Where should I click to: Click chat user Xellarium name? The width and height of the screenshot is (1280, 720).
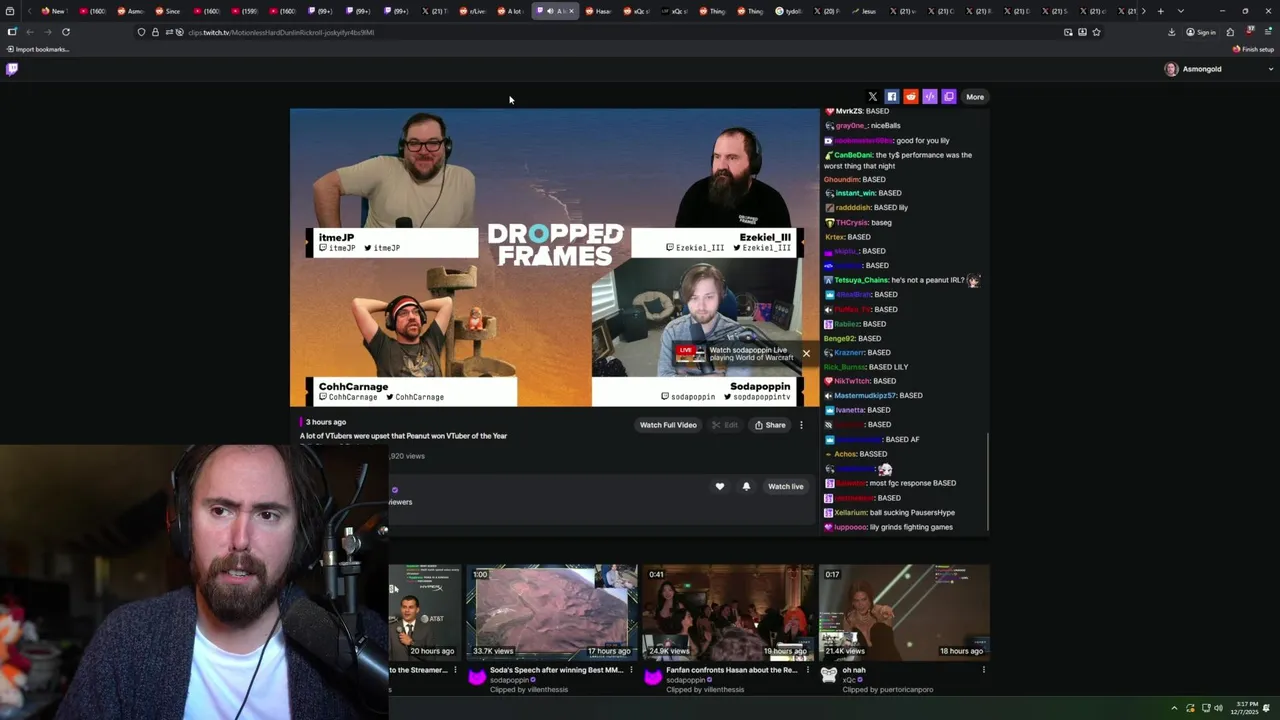pyautogui.click(x=850, y=512)
